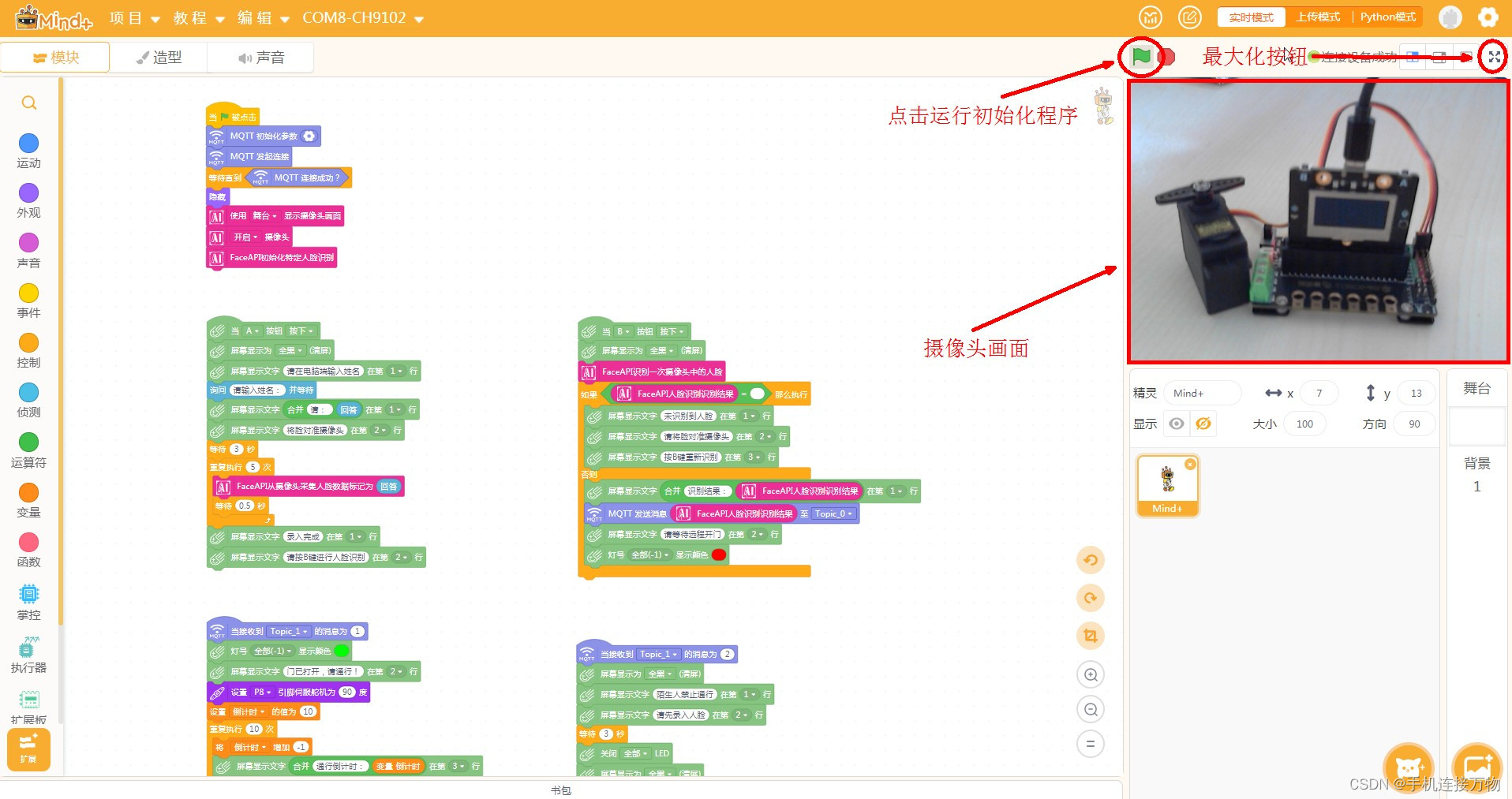Image resolution: width=1512 pixels, height=799 pixels.
Task: Open the COM8-CH9102 port dropdown
Action: [x=363, y=18]
